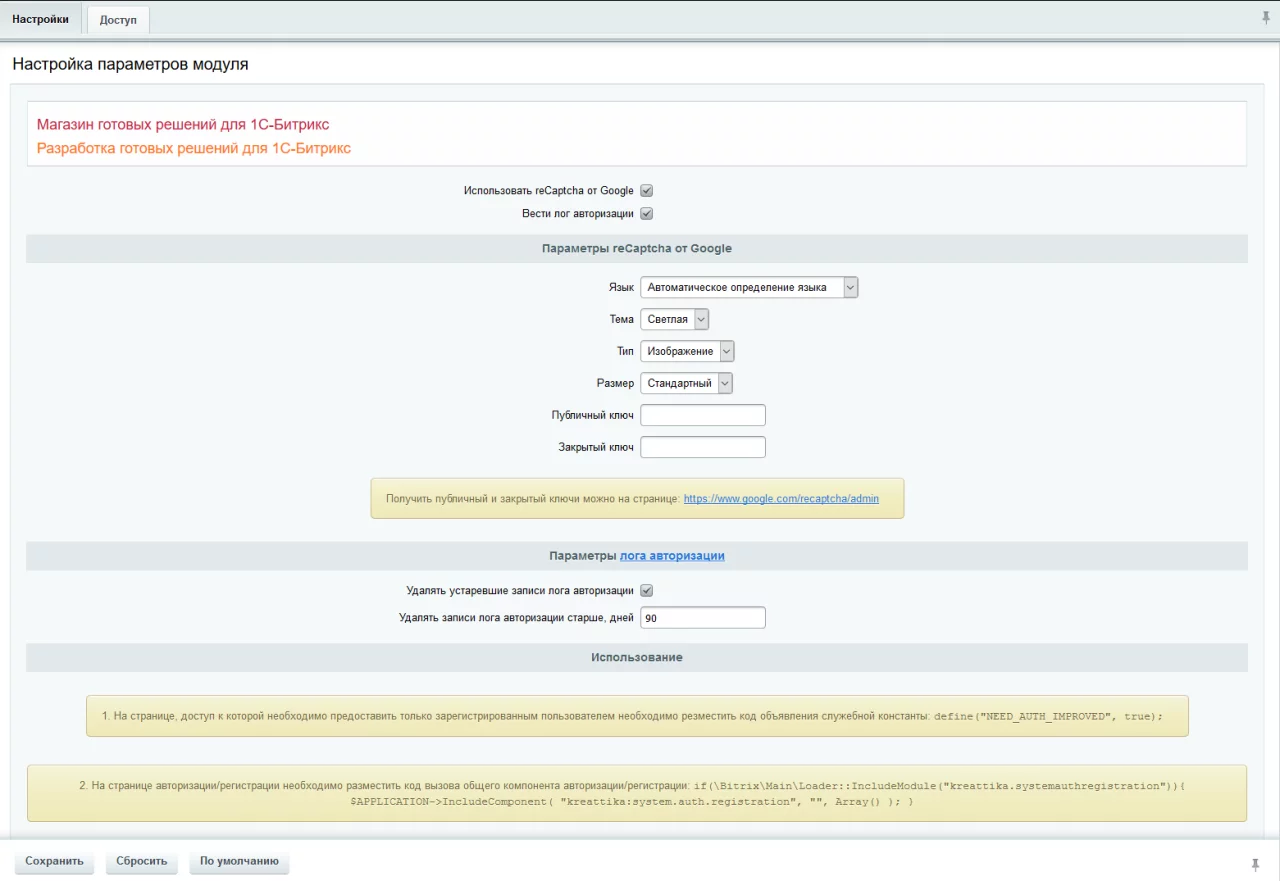Open the 'Тип' type dropdown
1280x881 pixels.
(687, 352)
